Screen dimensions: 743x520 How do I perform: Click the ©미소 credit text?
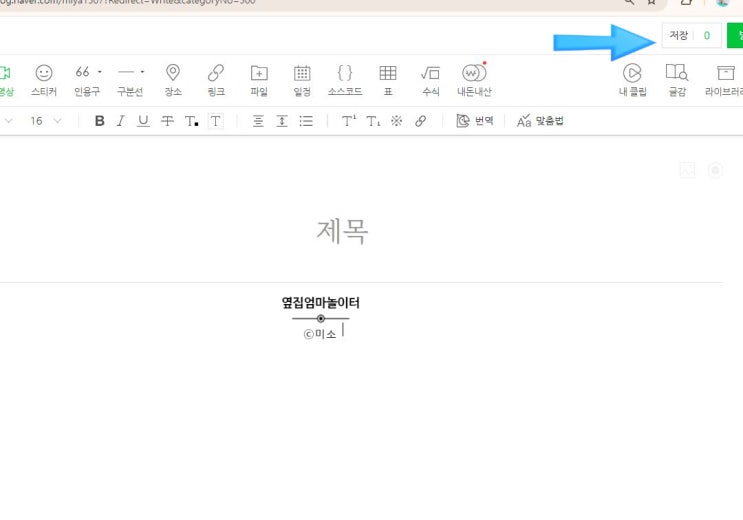coord(320,334)
